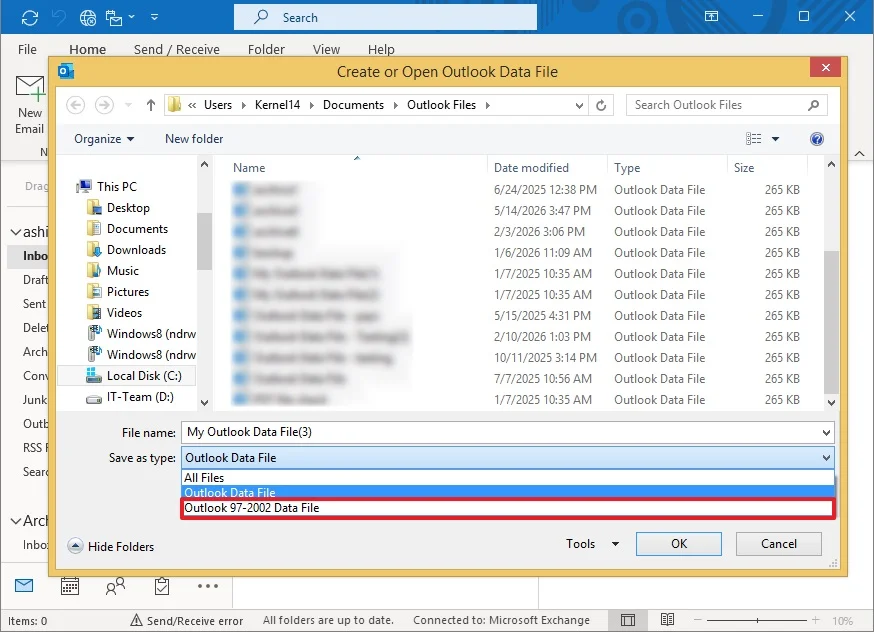Viewport: 874px width, 632px height.
Task: Click the Normal view icon in status bar
Action: [x=628, y=620]
